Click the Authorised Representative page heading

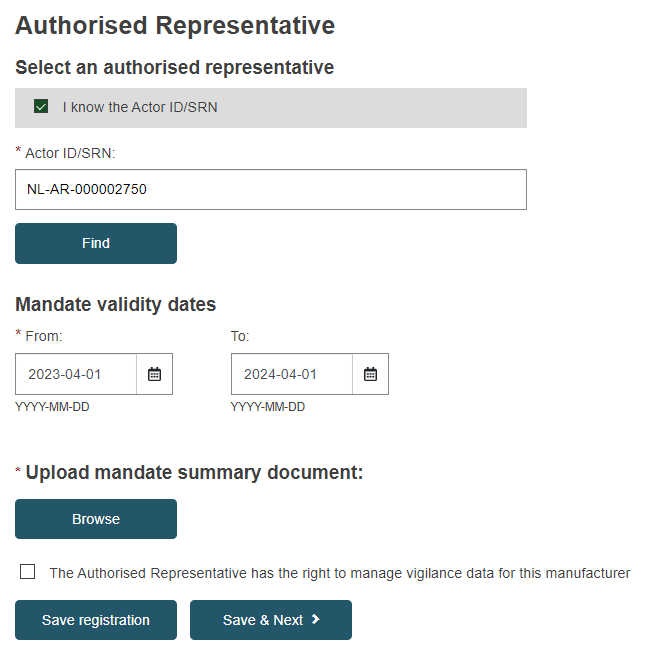(175, 26)
